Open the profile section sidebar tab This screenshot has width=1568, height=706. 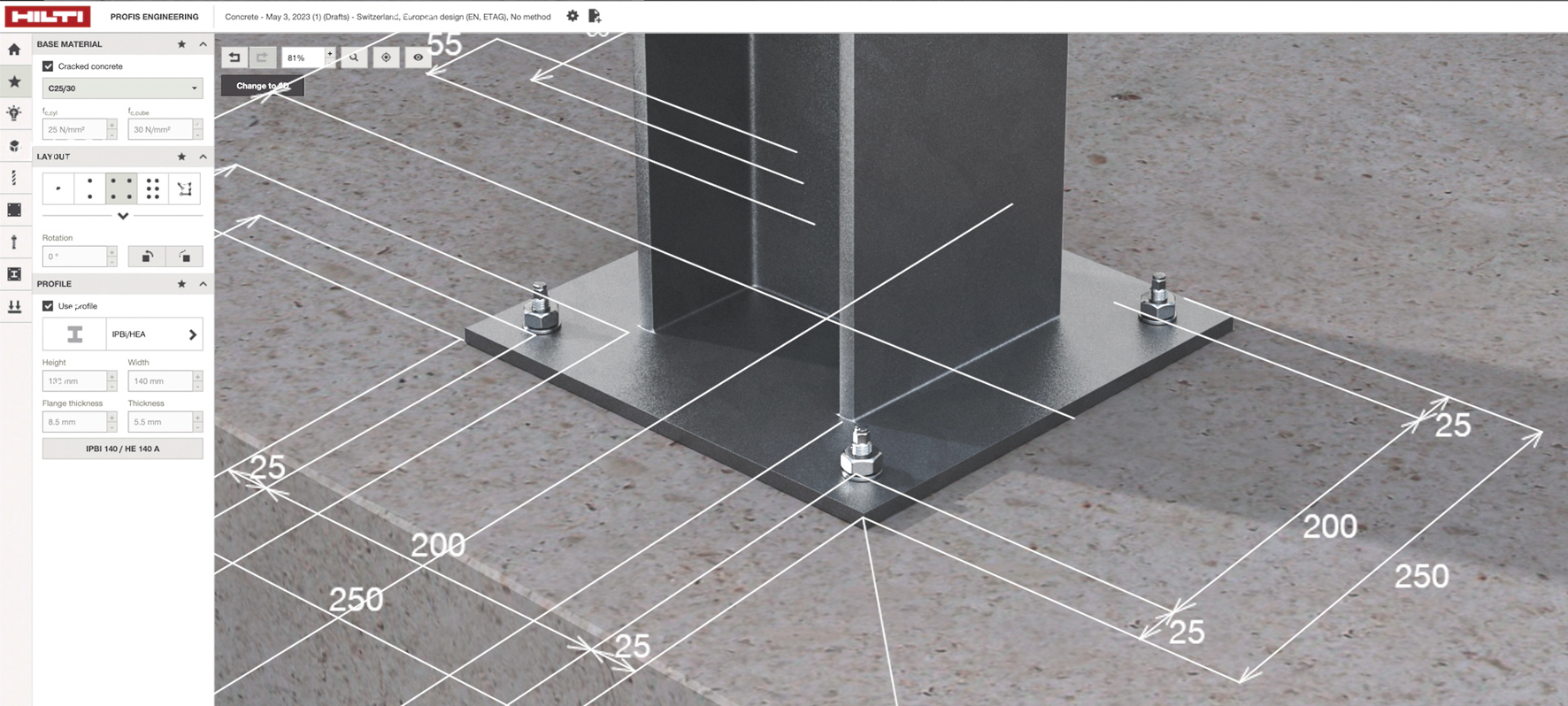click(14, 274)
